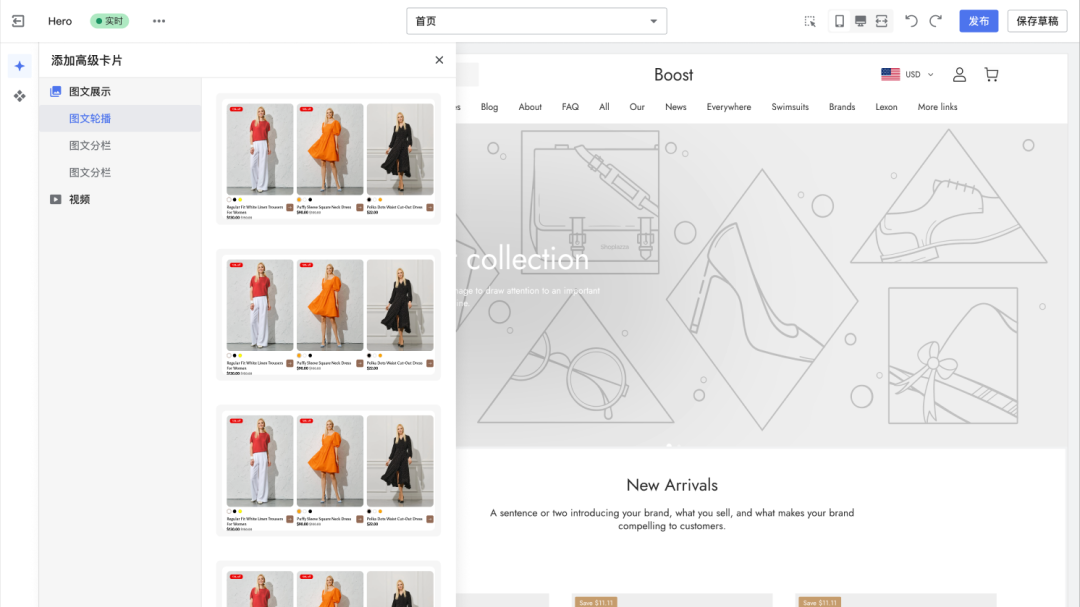Open the three-dot more options menu
Screen dimensions: 1080x607
pos(159,21)
